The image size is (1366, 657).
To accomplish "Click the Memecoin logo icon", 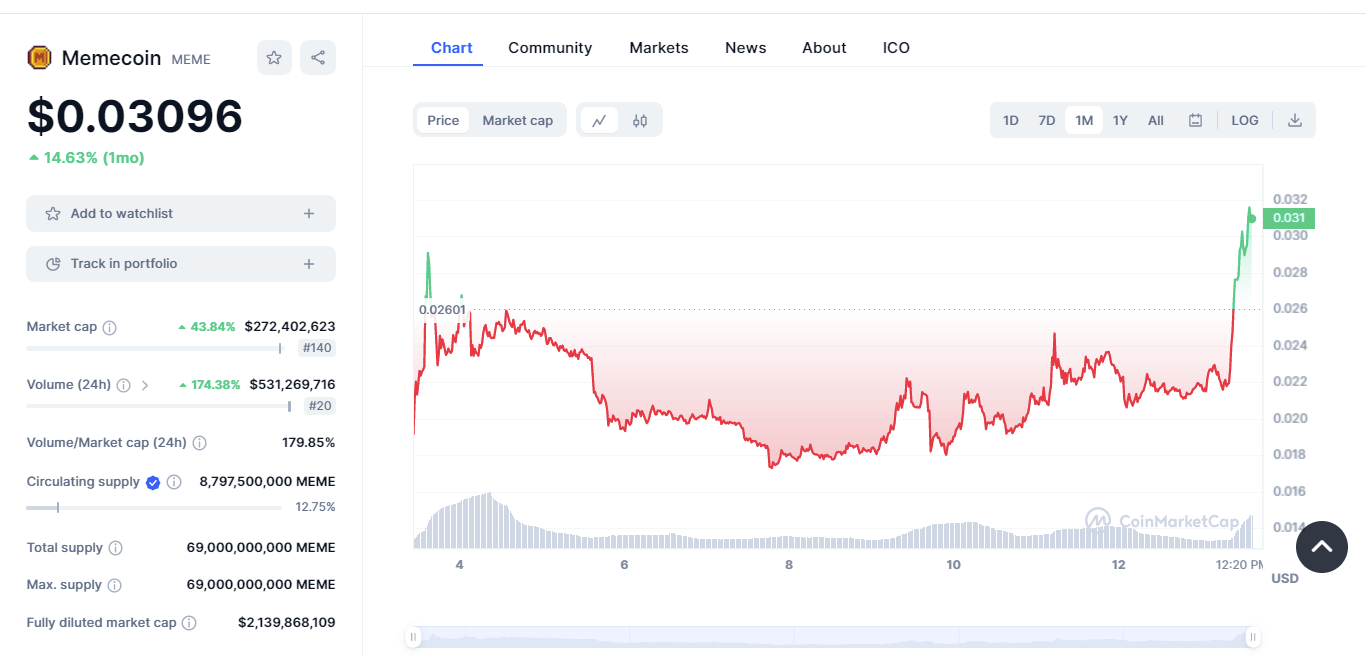I will pos(39,58).
